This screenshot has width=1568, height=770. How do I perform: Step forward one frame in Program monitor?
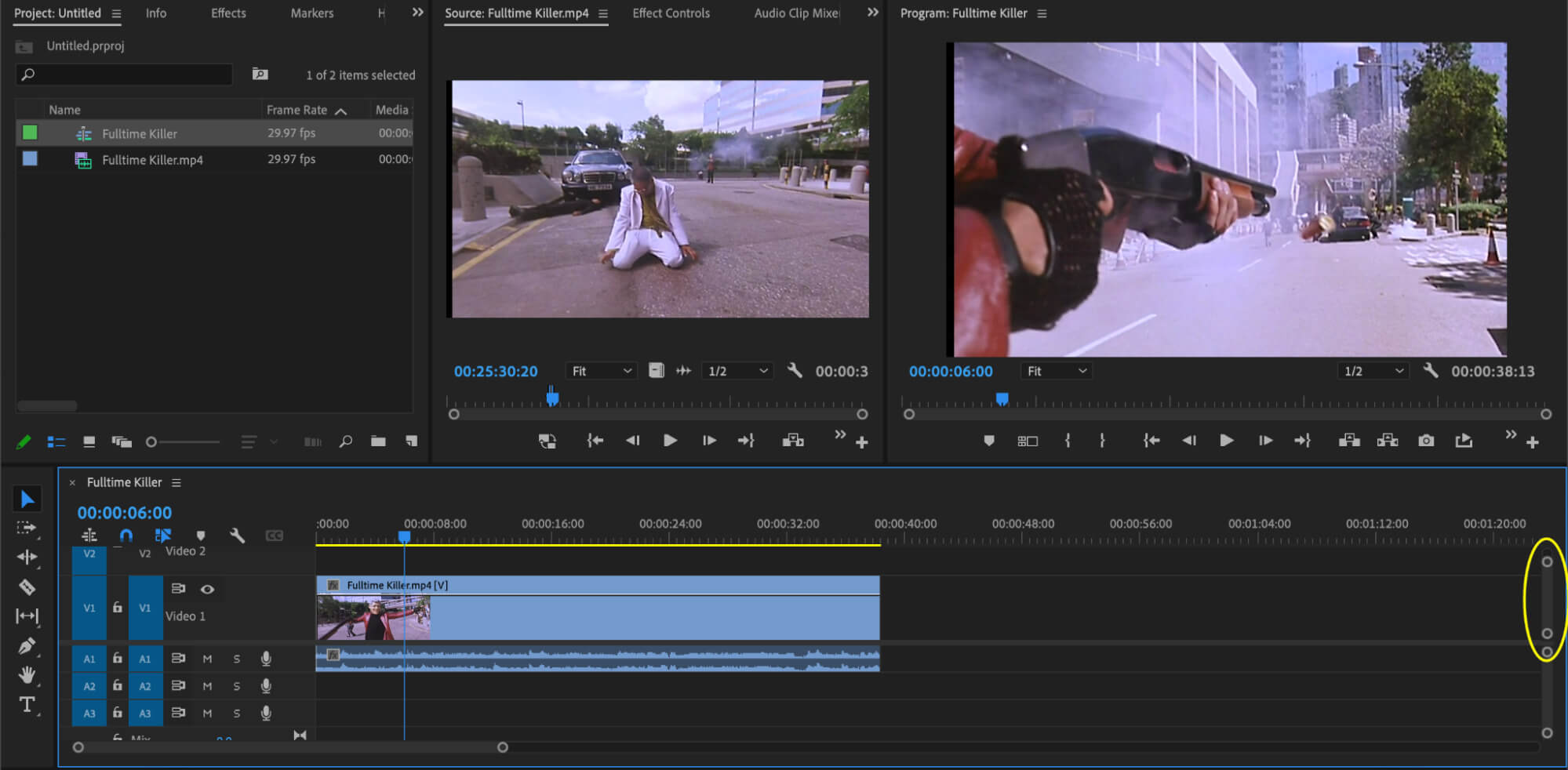point(1265,441)
